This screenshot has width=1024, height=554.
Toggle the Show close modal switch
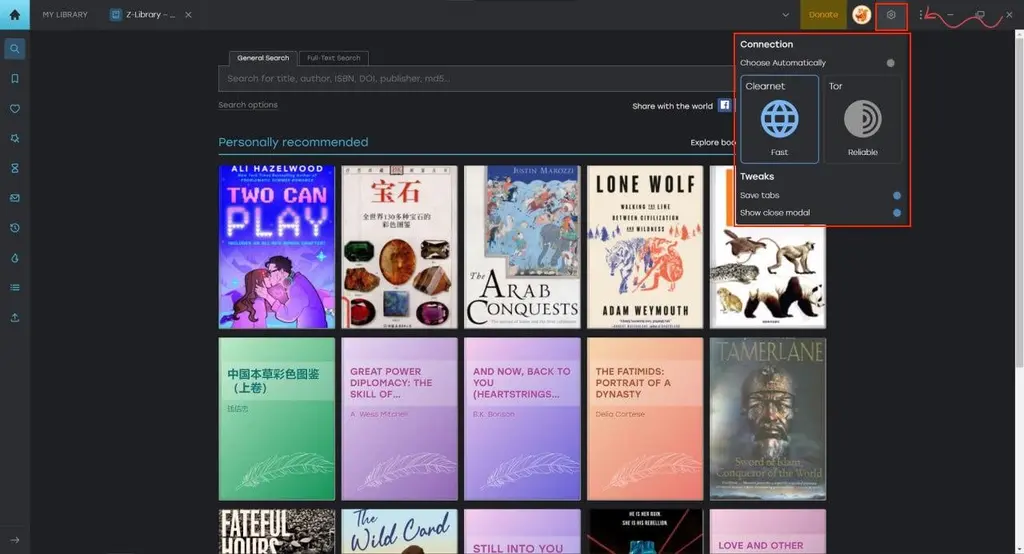coord(896,213)
